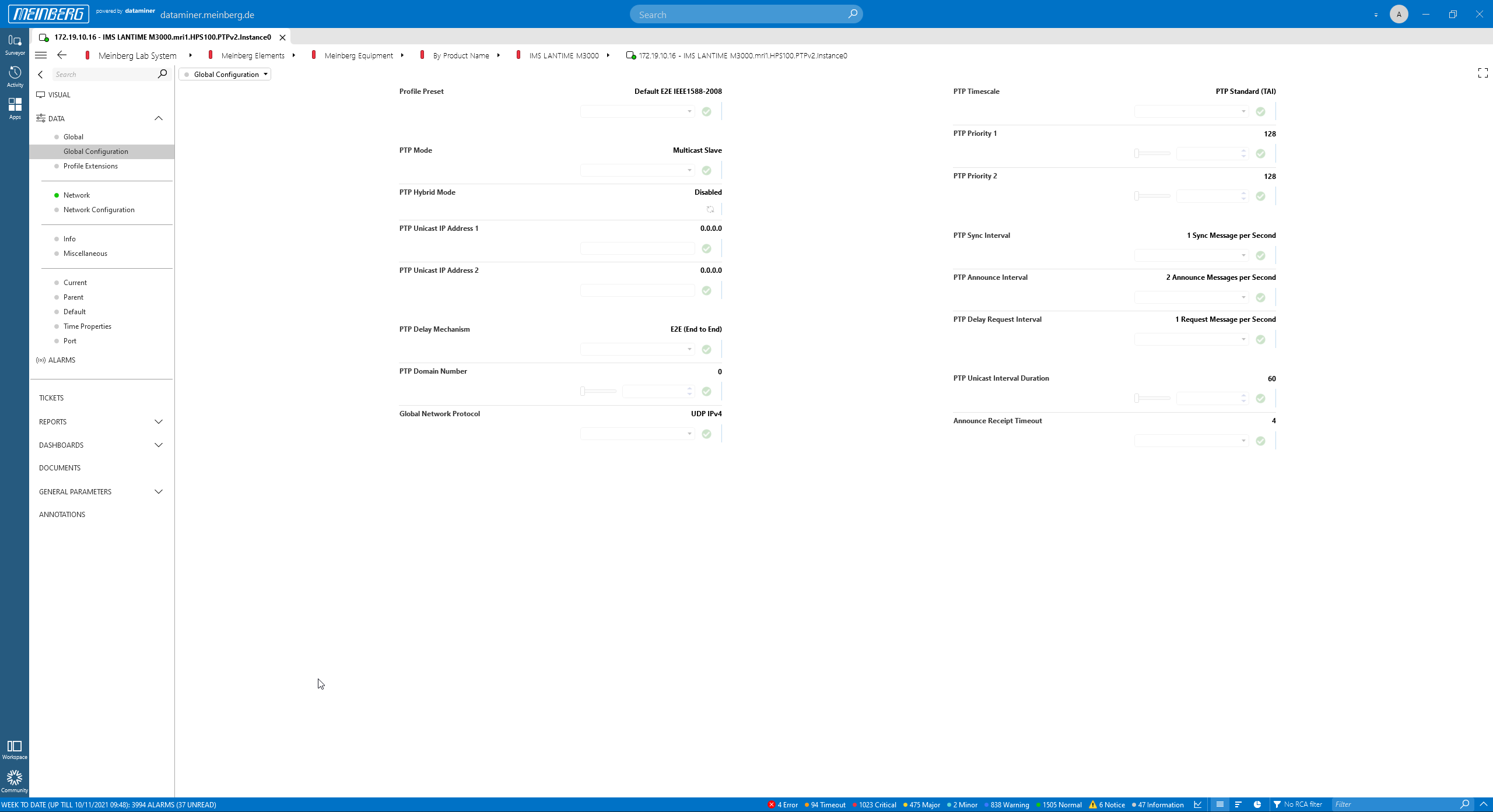Click PTP Unicast IP Address 2 input field
This screenshot has width=1493, height=812.
click(637, 290)
